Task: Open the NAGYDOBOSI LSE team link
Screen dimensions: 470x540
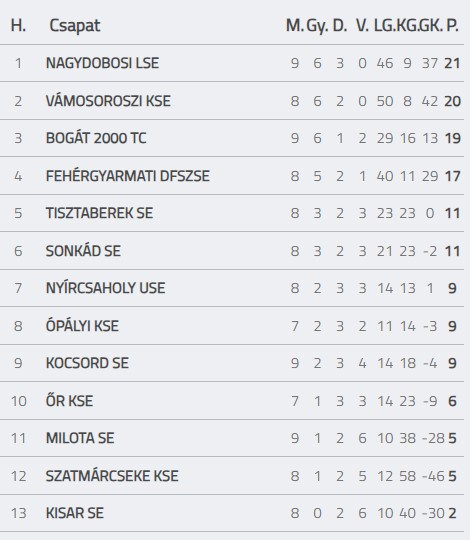Action: point(102,63)
